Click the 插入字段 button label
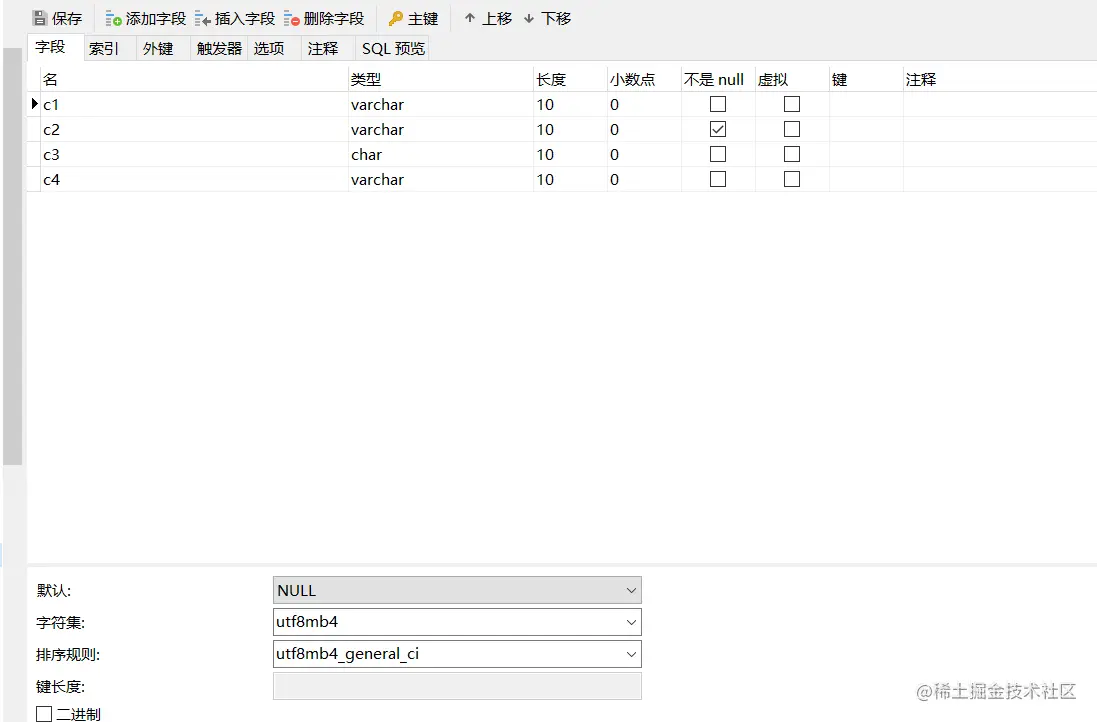The height and width of the screenshot is (722, 1097). point(245,19)
